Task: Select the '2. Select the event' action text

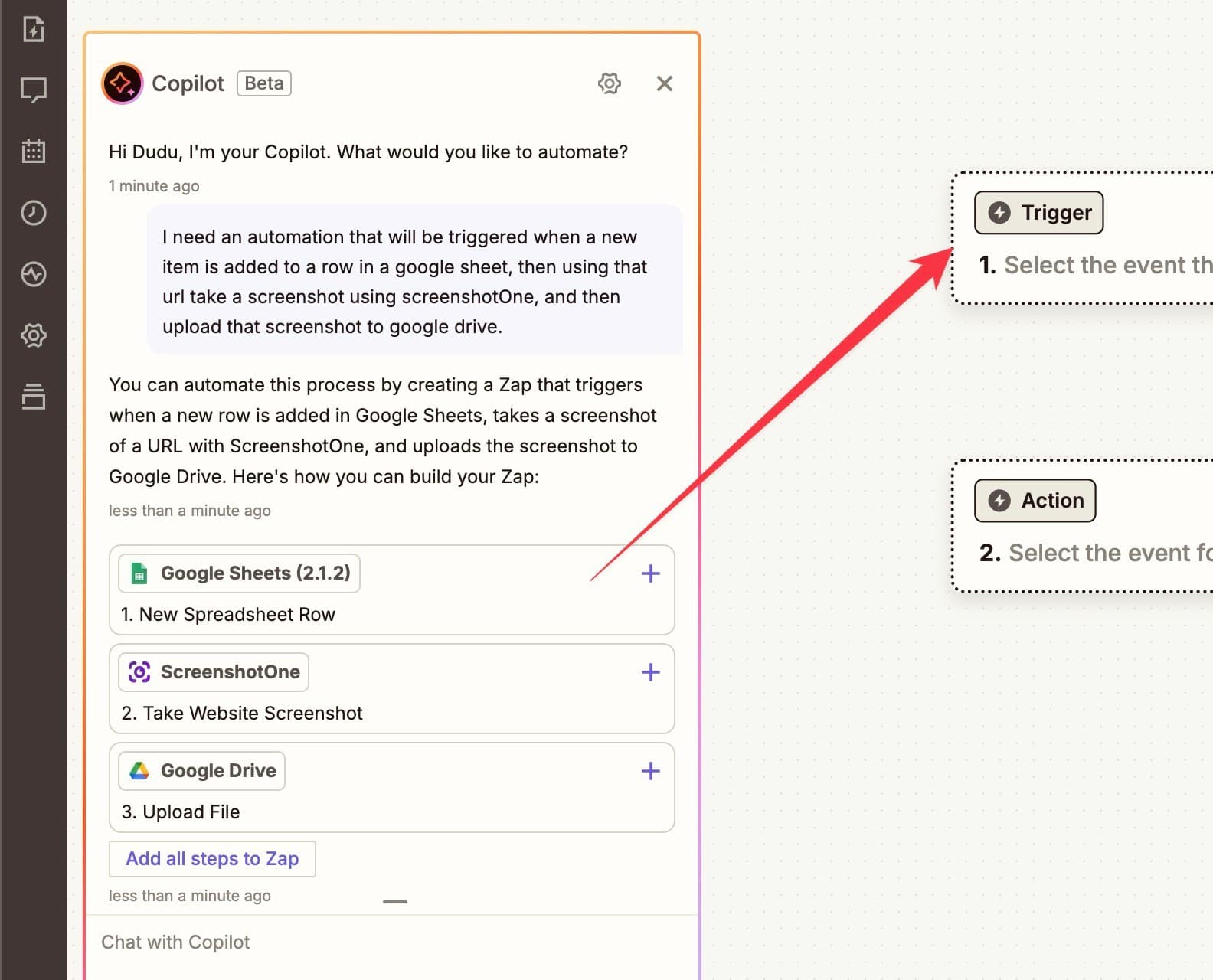Action: click(x=1096, y=553)
